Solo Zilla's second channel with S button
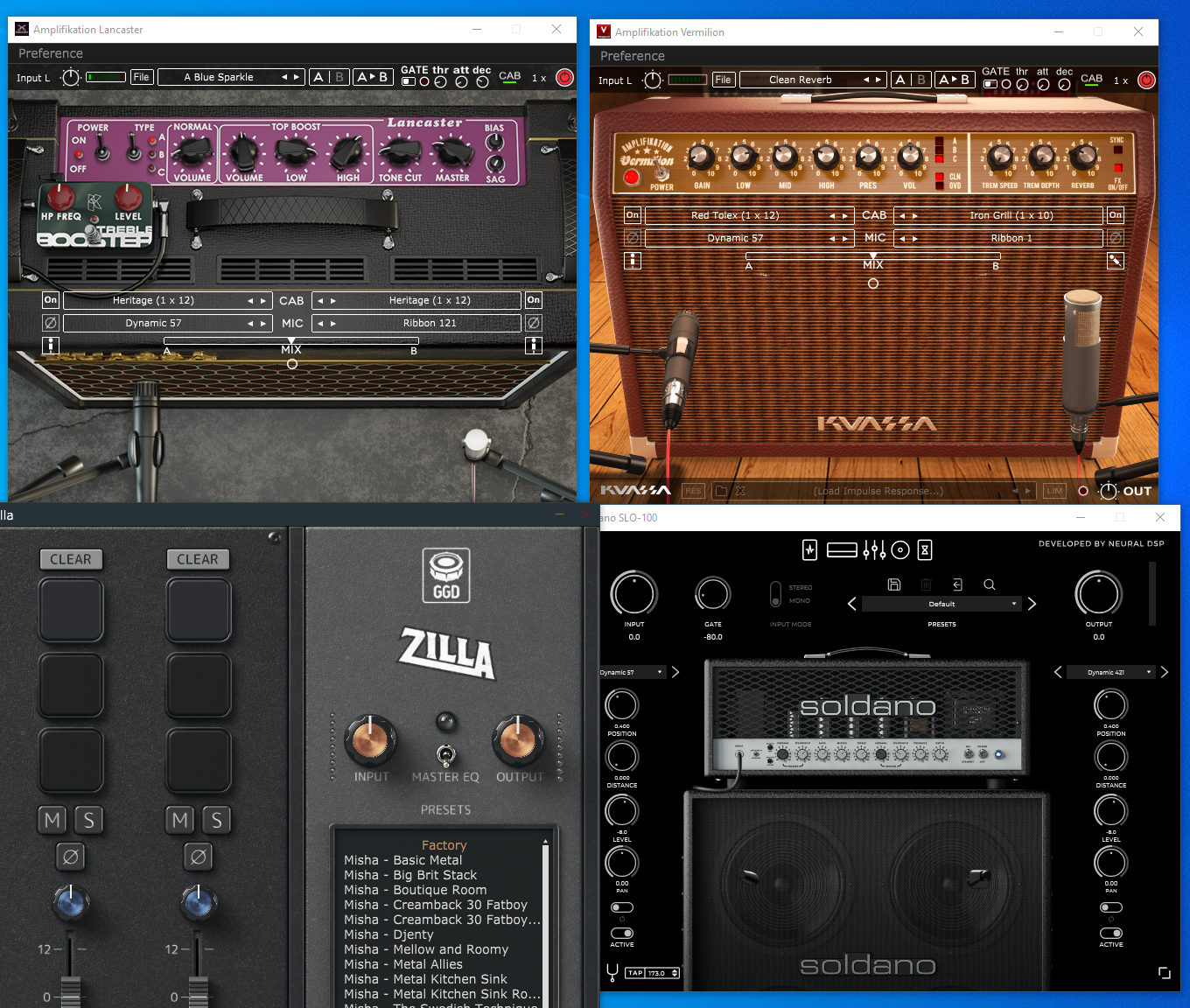The image size is (1190, 1008). (216, 820)
